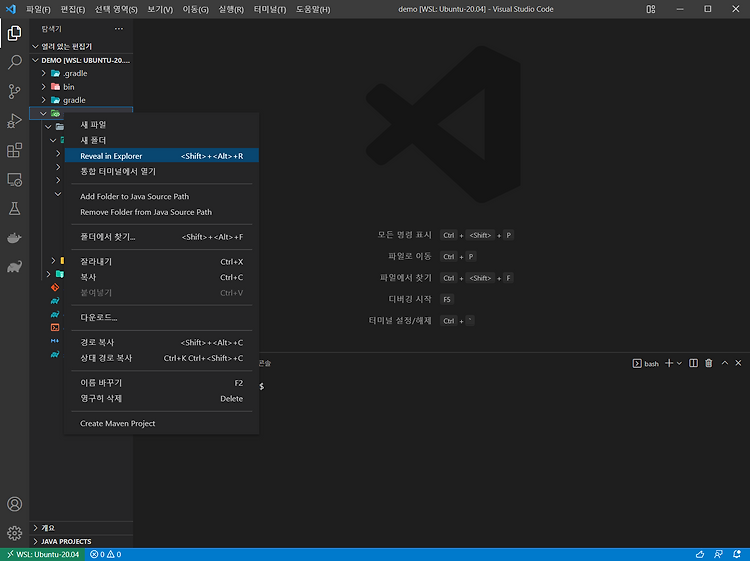Screen dimensions: 750x561
Task: Open the 선택 영역(S) menu
Action: [x=116, y=9]
